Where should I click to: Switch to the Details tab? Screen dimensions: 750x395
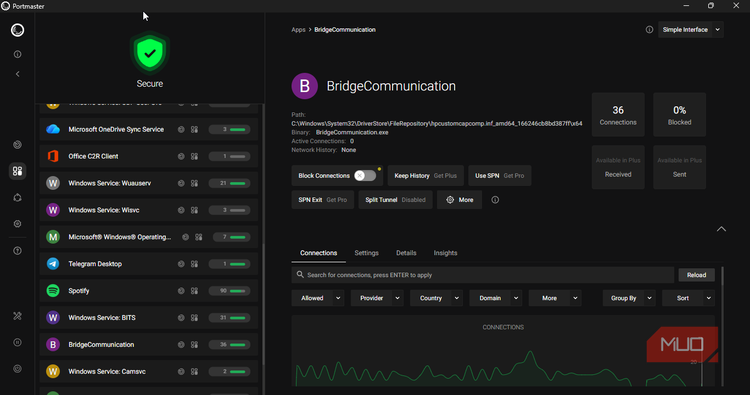coord(406,253)
